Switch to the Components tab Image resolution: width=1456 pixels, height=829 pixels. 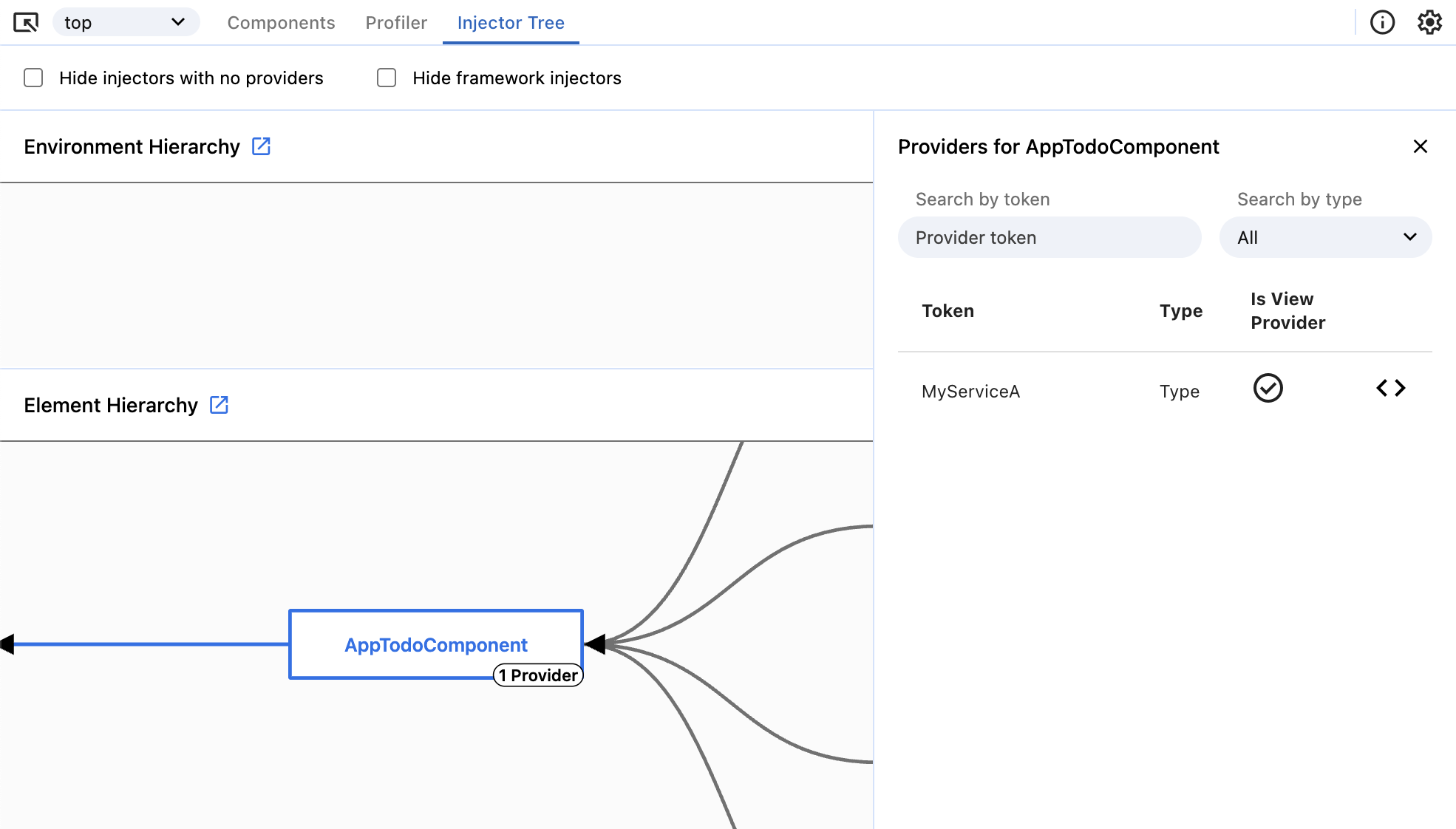281,23
